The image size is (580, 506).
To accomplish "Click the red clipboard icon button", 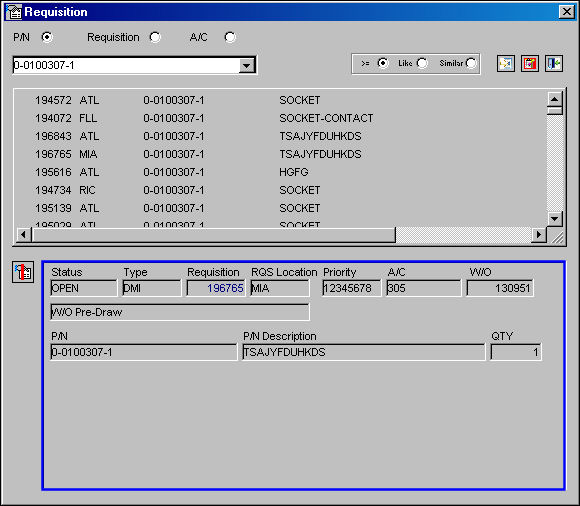I will [530, 64].
